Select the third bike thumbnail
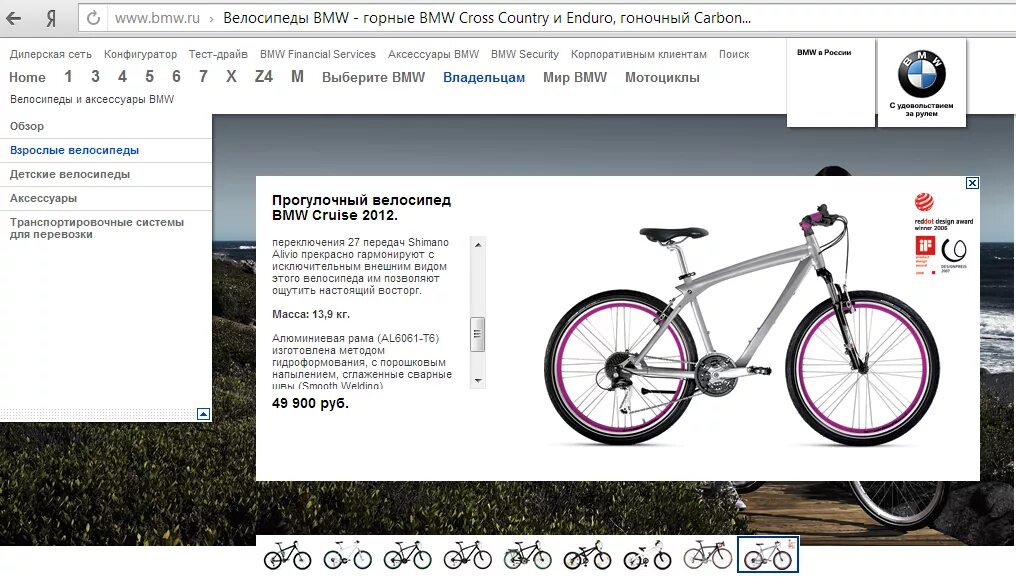The width and height of the screenshot is (1016, 579). tap(408, 555)
